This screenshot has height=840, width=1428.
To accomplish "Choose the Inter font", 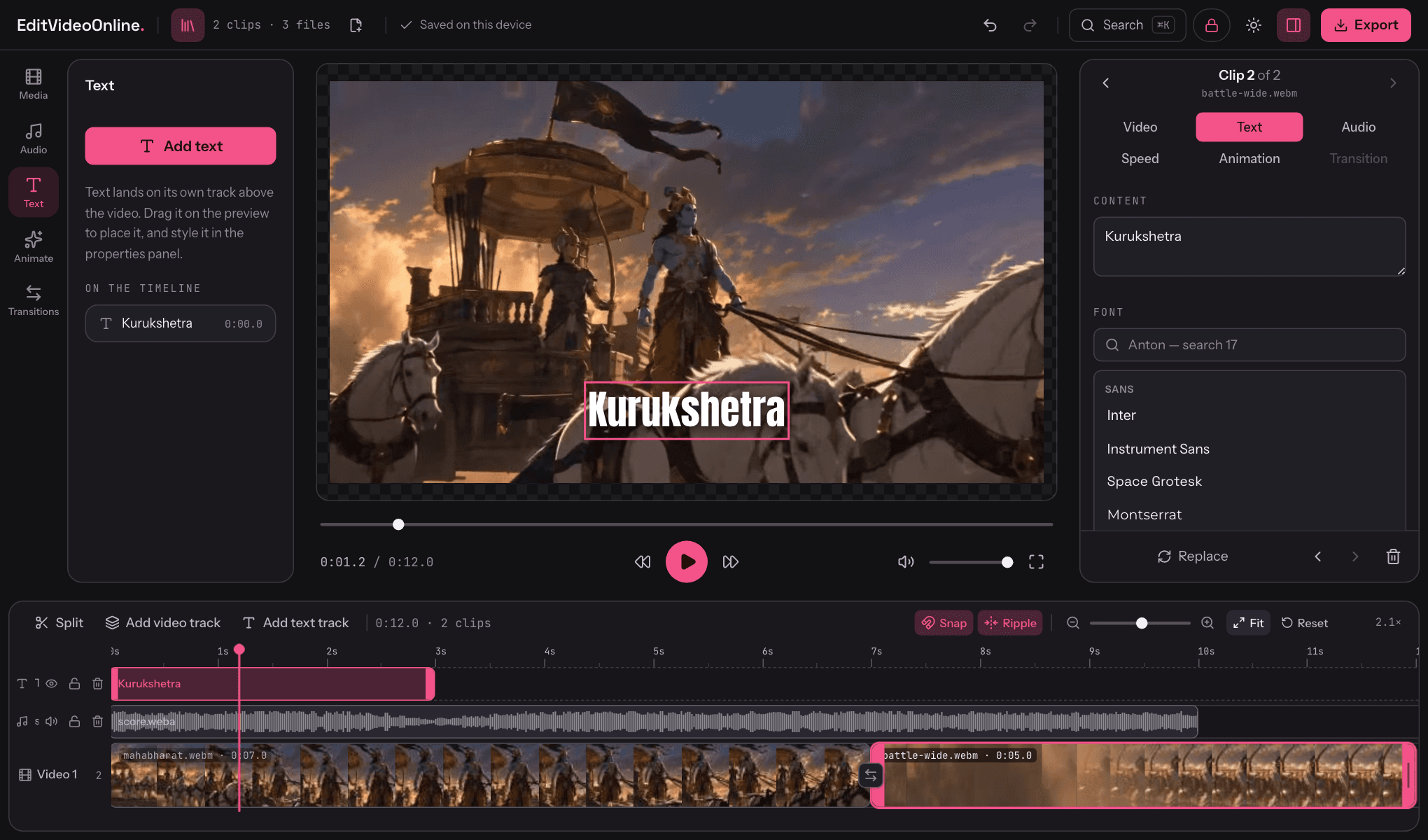I will pyautogui.click(x=1249, y=415).
